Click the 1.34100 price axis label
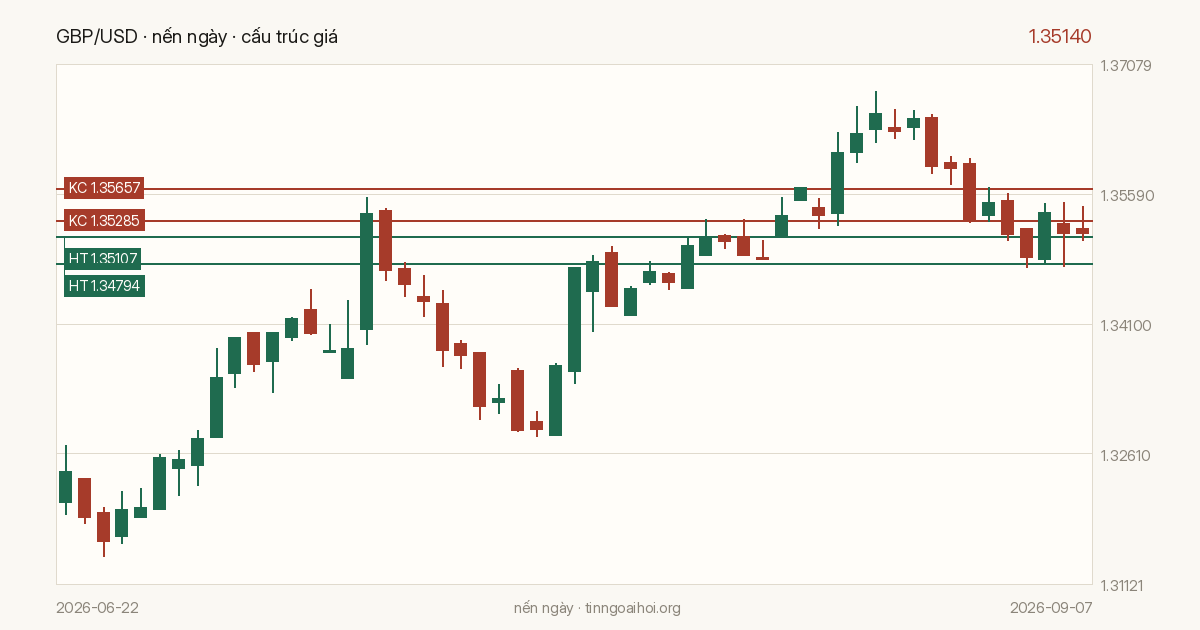The image size is (1200, 630). (1126, 325)
